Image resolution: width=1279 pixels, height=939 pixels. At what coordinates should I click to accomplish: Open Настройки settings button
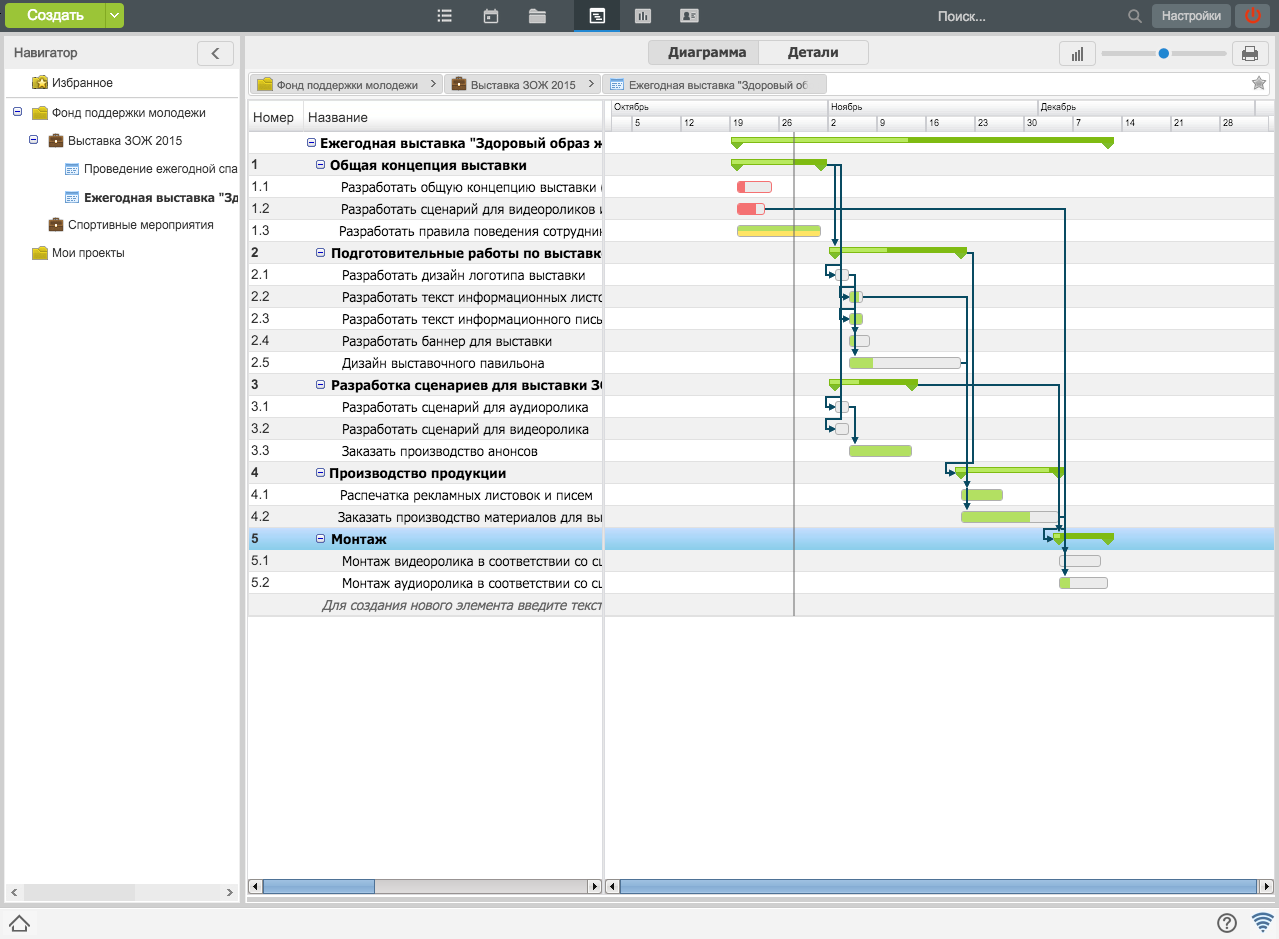click(1191, 16)
